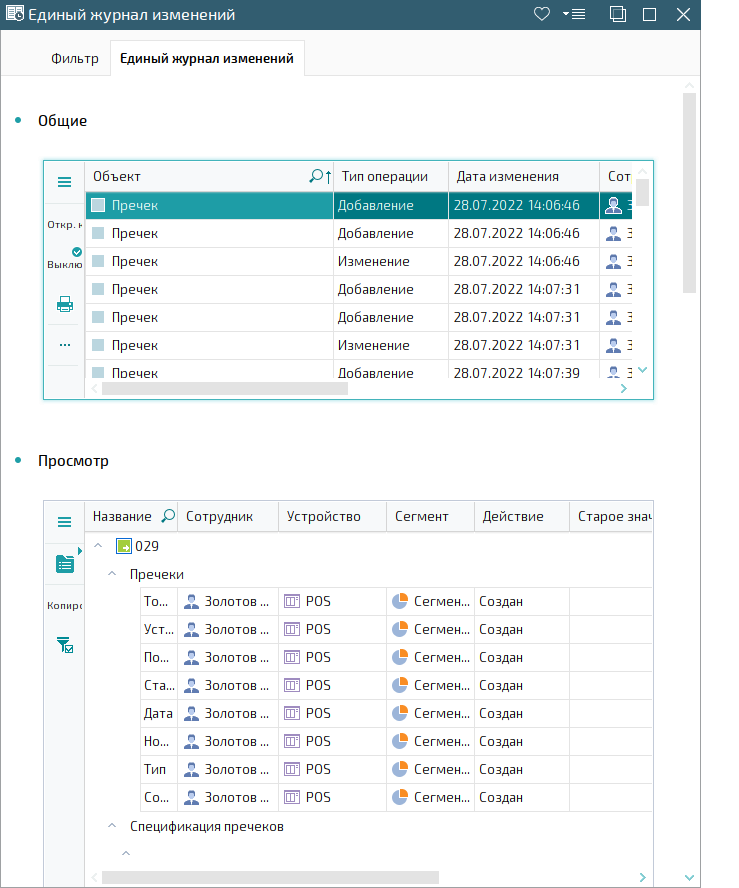Click bottom down arrow of main scrollbar
This screenshot has width=739, height=888.
point(689,877)
